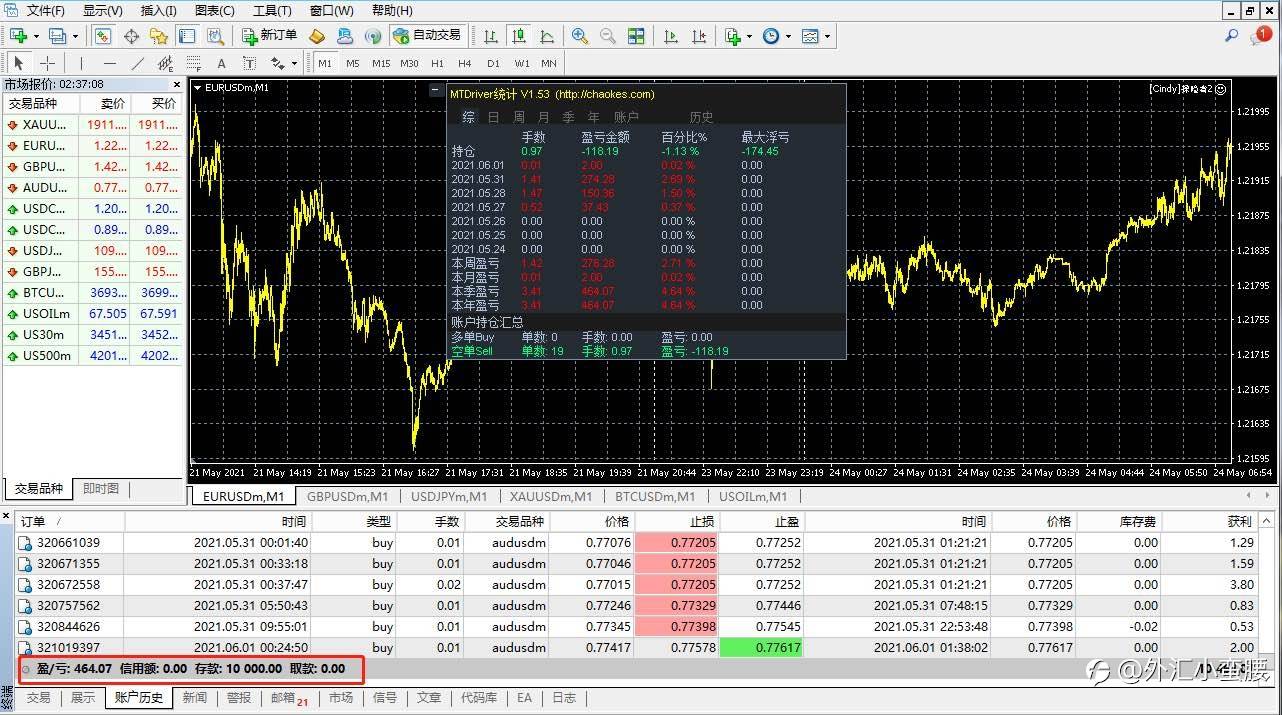Screen dimensions: 1282x715
Task: Toggle 自动交易 auto trading
Action: [428, 36]
